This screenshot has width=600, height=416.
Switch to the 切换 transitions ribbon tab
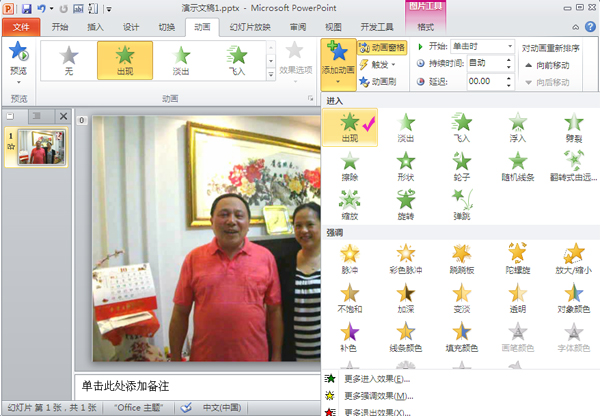coord(166,27)
